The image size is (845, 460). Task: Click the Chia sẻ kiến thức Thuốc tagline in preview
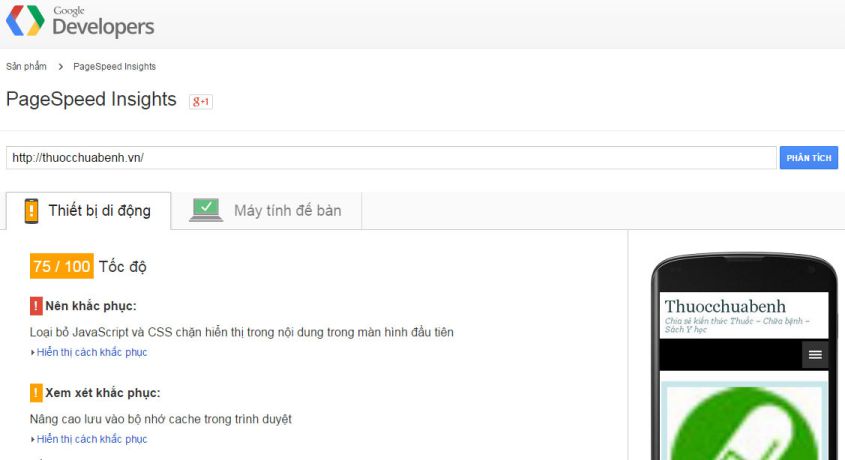pyautogui.click(x=737, y=325)
